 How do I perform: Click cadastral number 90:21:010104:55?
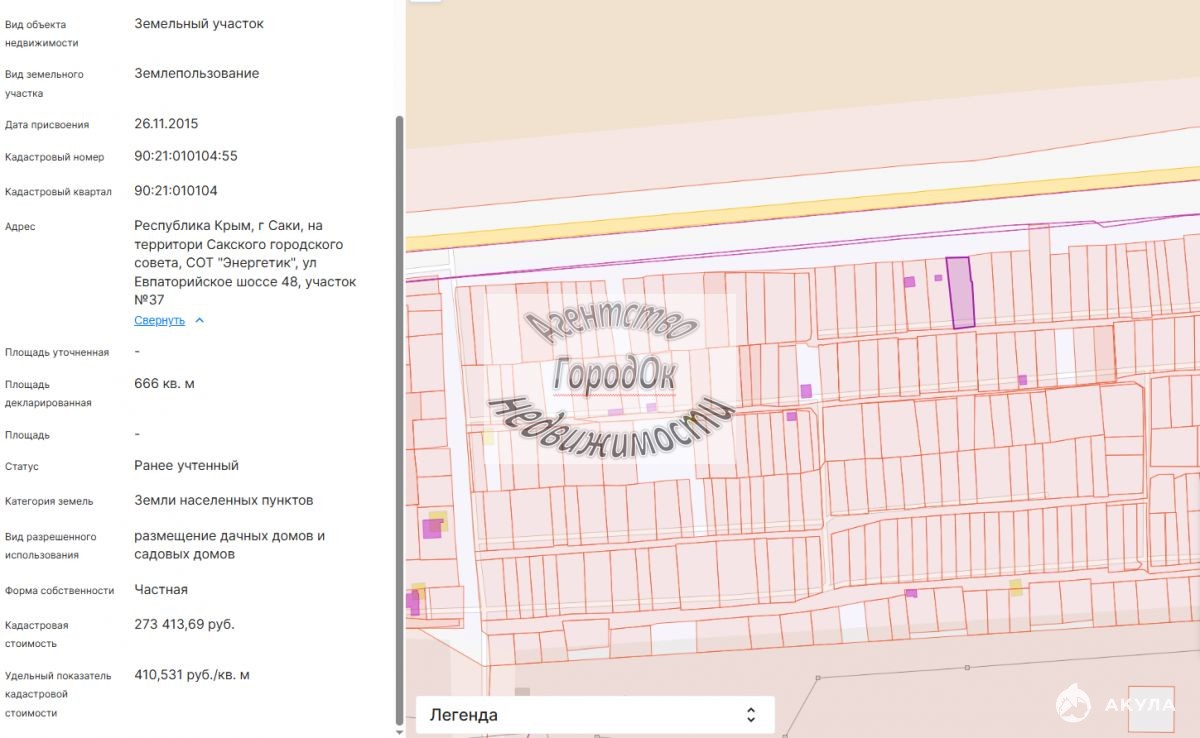pyautogui.click(x=186, y=156)
